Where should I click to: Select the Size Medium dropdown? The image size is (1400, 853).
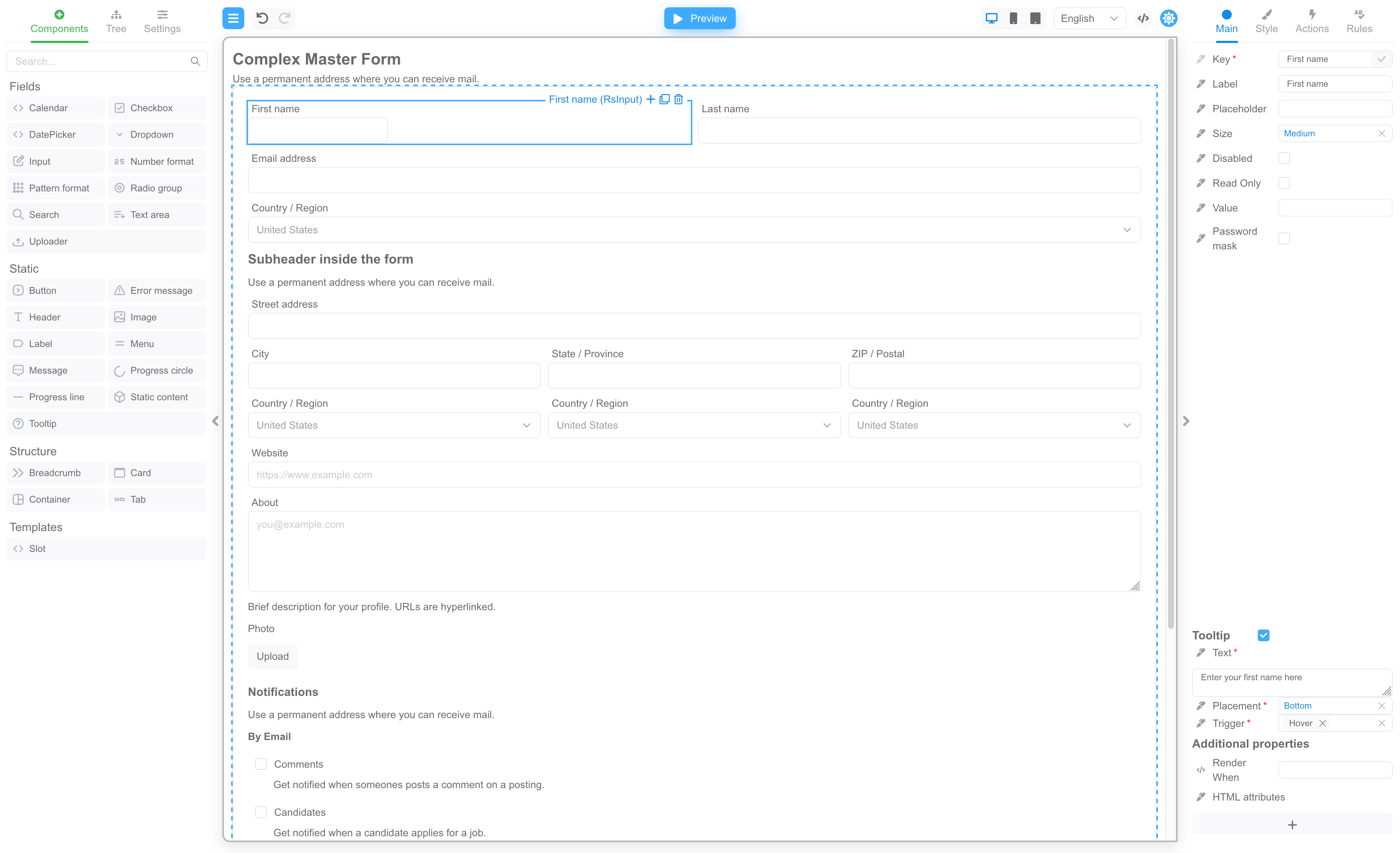coord(1325,133)
